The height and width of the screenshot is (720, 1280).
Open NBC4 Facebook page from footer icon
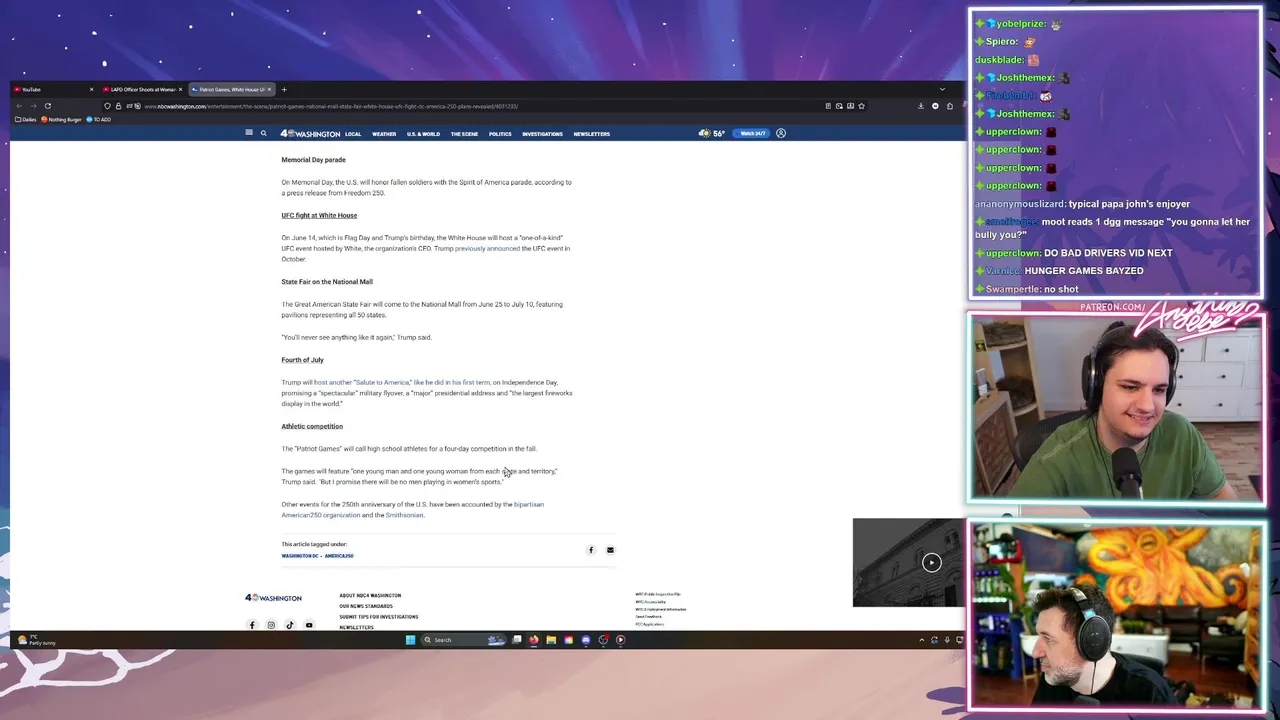(252, 625)
